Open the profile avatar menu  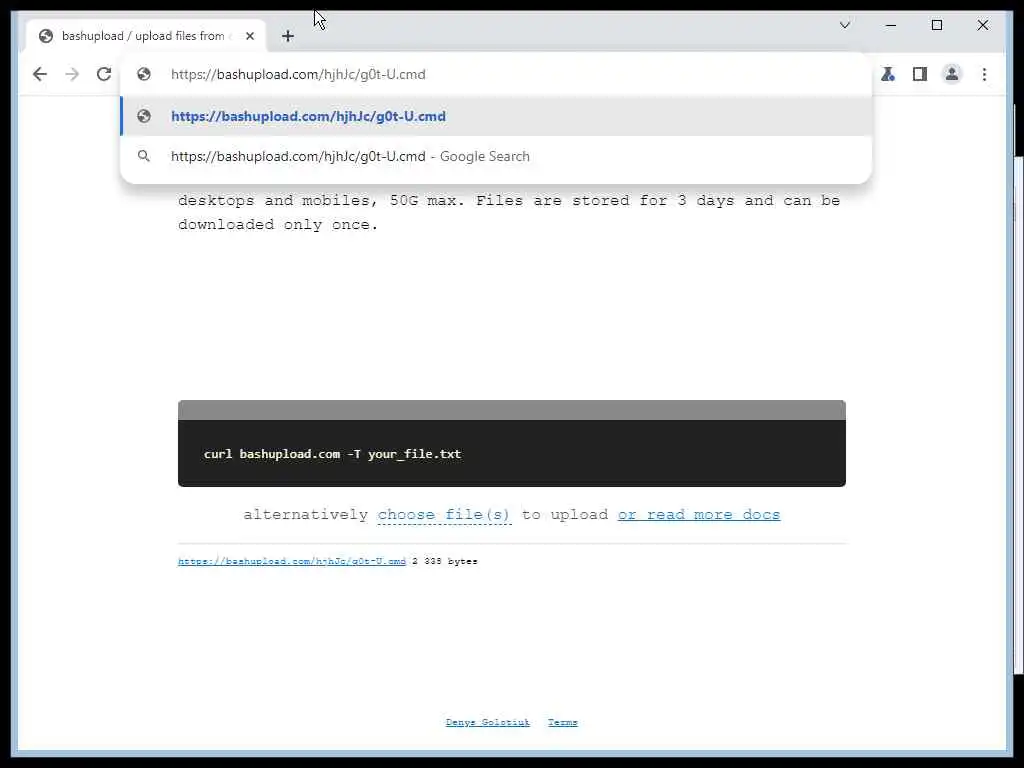952,74
